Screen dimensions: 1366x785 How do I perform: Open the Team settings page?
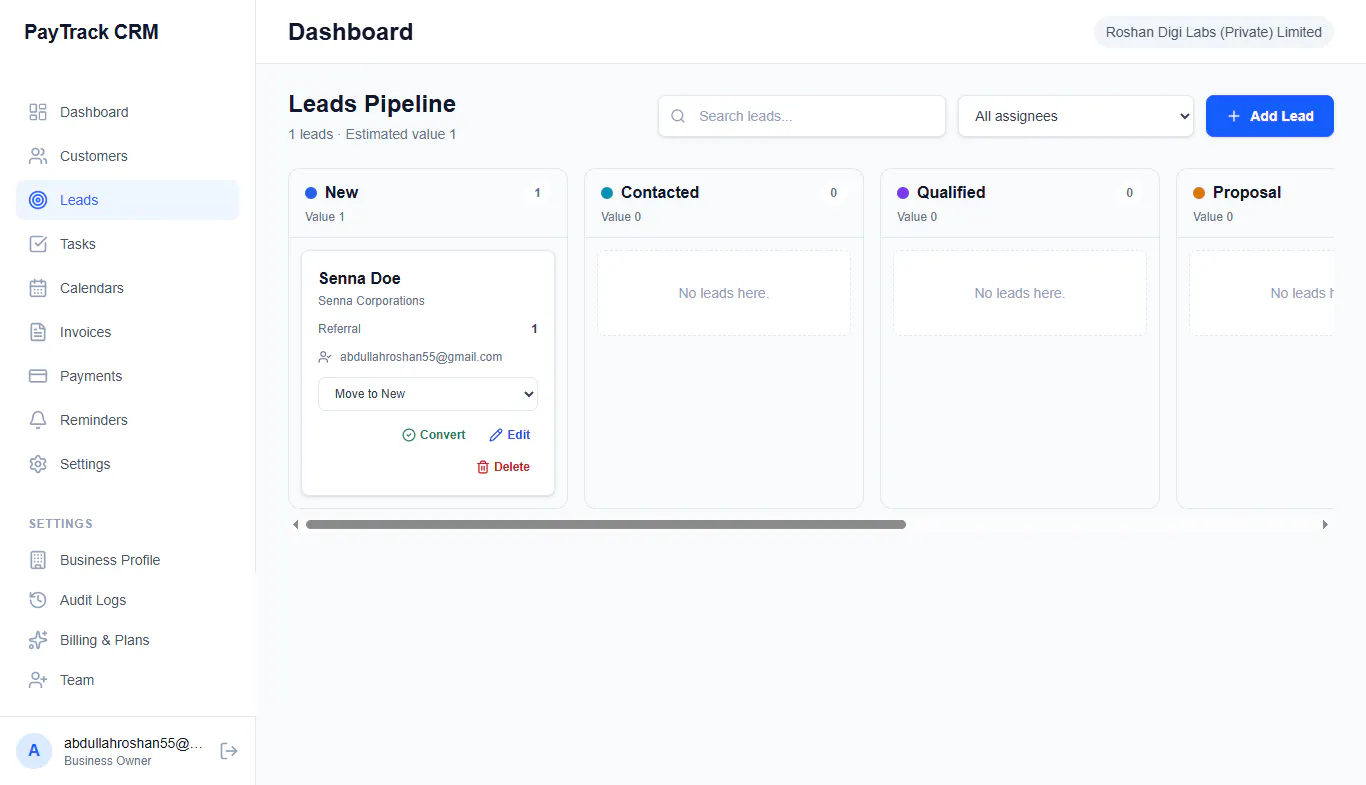point(127,680)
